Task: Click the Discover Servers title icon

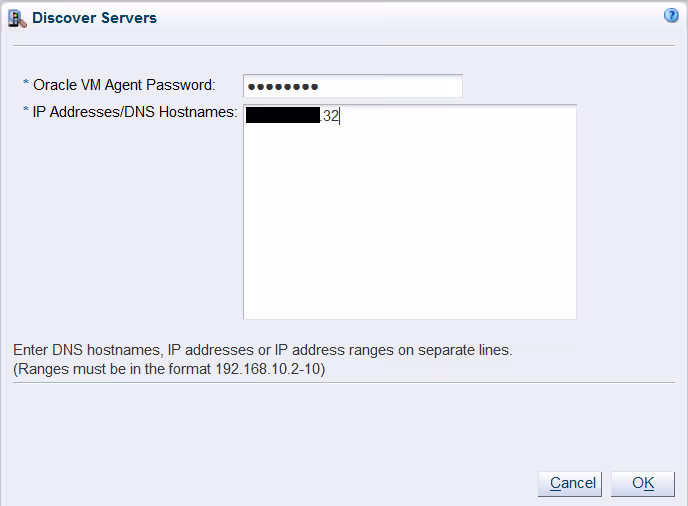Action: pos(17,18)
